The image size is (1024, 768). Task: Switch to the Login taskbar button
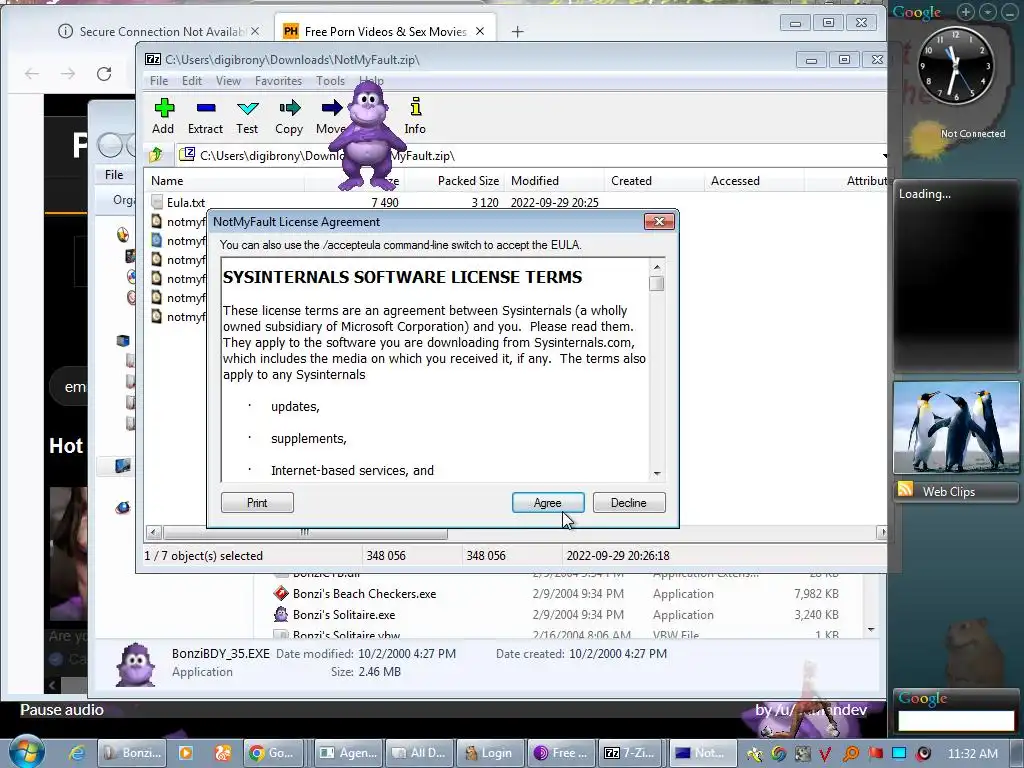pyautogui.click(x=491, y=753)
